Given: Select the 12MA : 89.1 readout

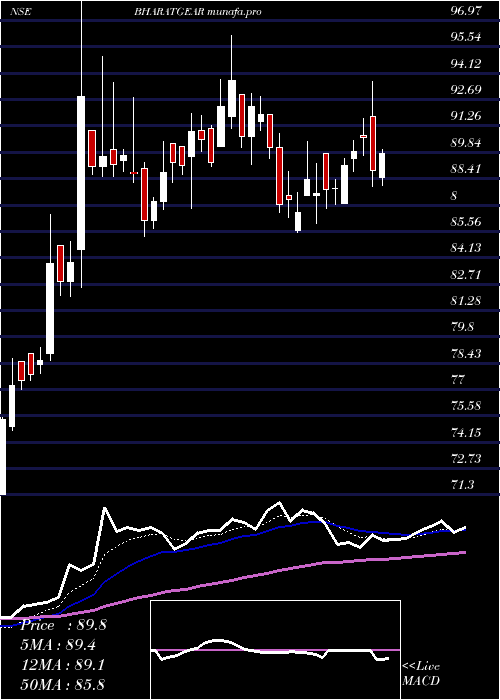Looking at the screenshot, I should (x=62, y=665).
